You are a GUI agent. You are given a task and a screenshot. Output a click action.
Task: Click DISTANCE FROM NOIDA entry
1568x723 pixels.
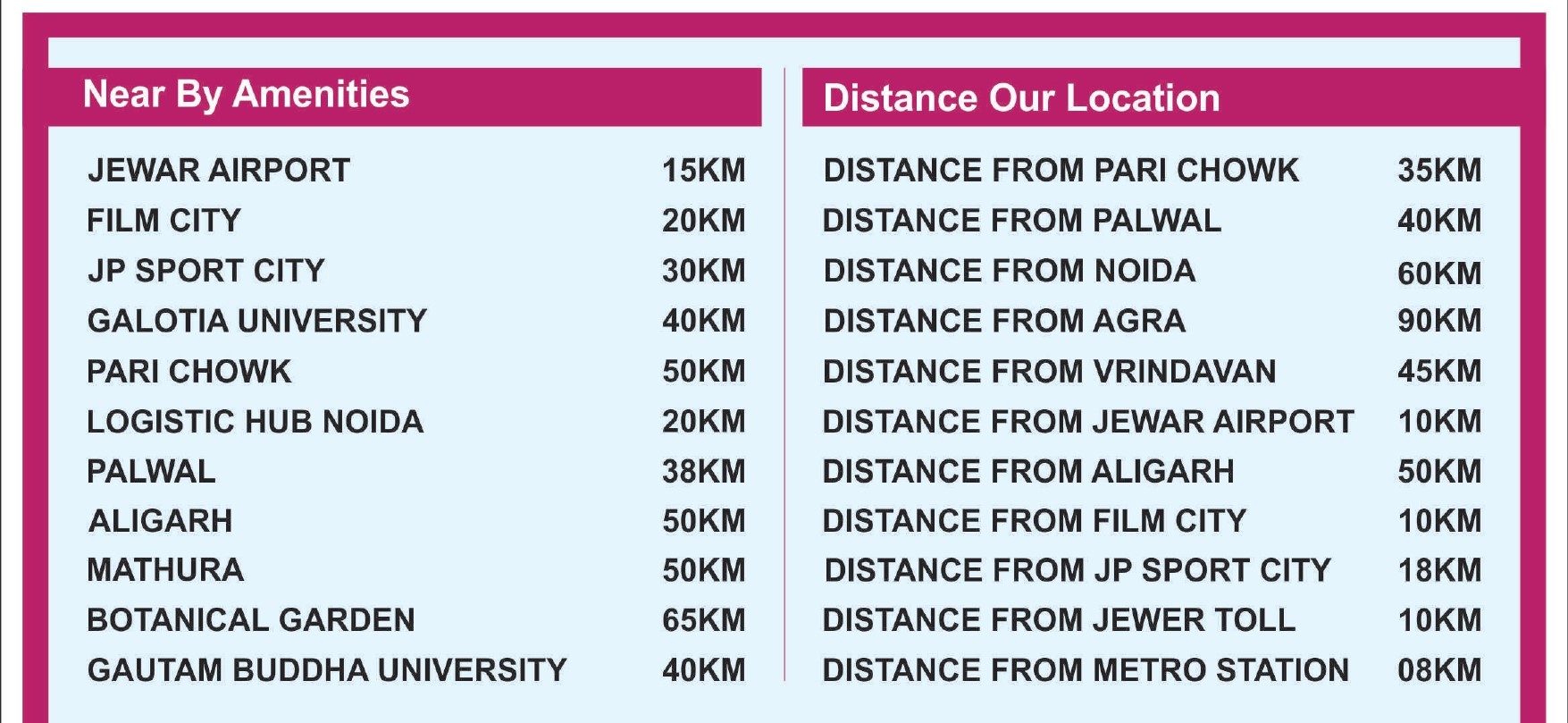point(1153,272)
